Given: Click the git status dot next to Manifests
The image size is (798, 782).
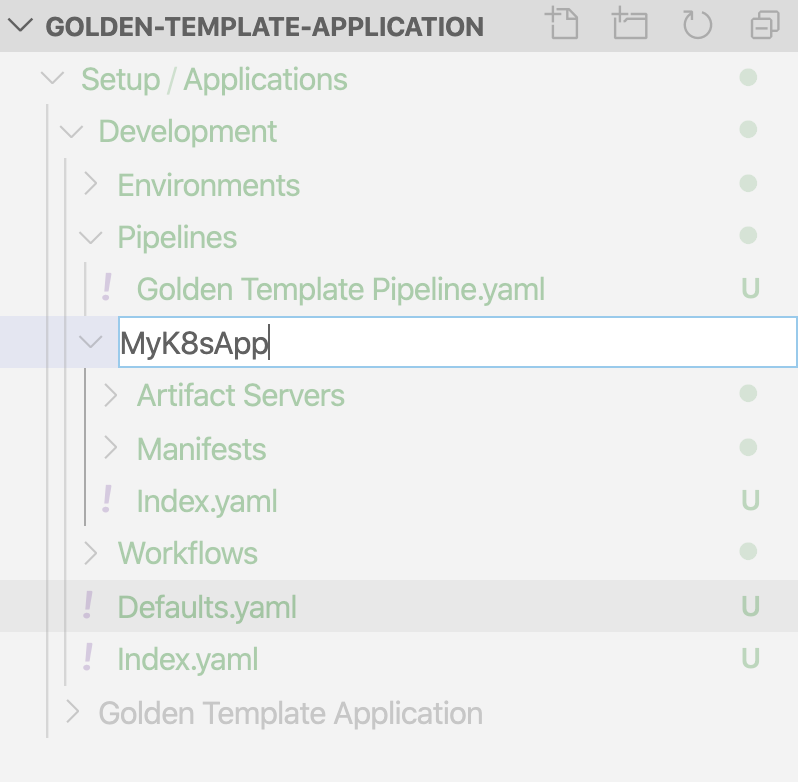Looking at the screenshot, I should click(x=748, y=448).
